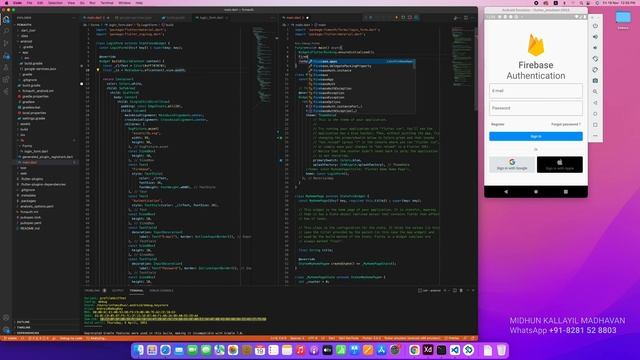Open Adobe XD from the Dock
This screenshot has height=360, width=640.
(x=428, y=350)
